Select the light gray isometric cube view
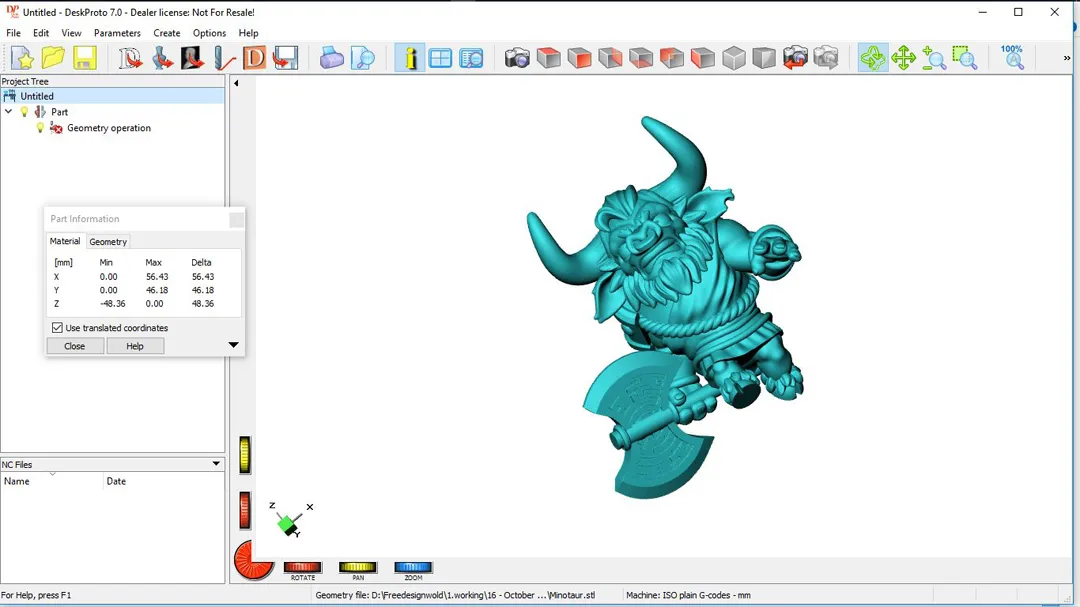Image resolution: width=1080 pixels, height=607 pixels. 734,58
